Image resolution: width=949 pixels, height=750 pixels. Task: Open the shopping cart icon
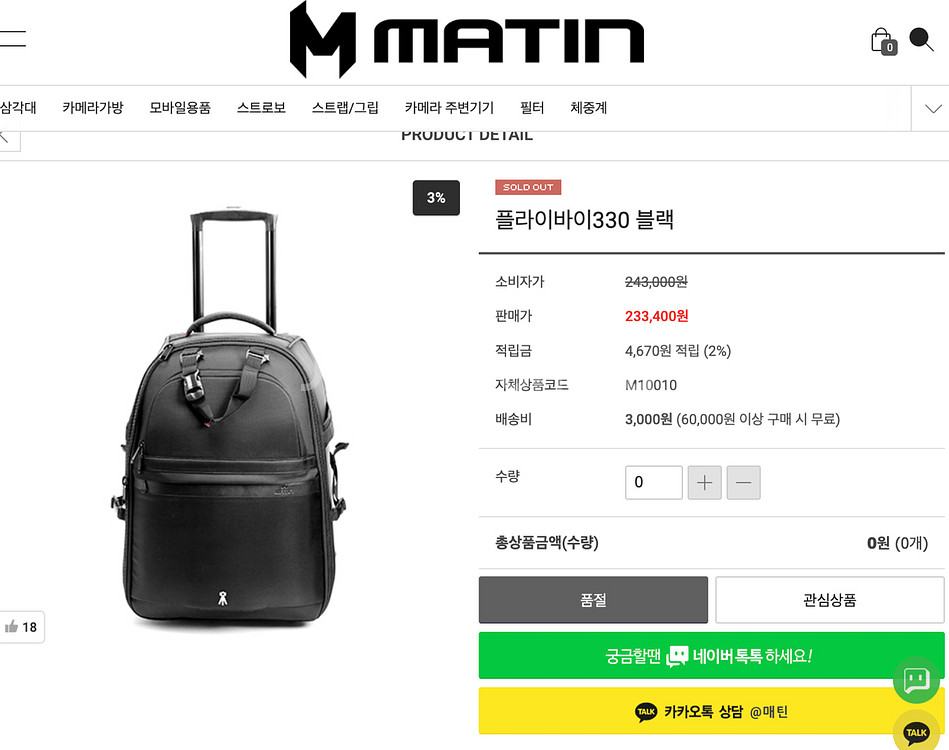point(884,41)
